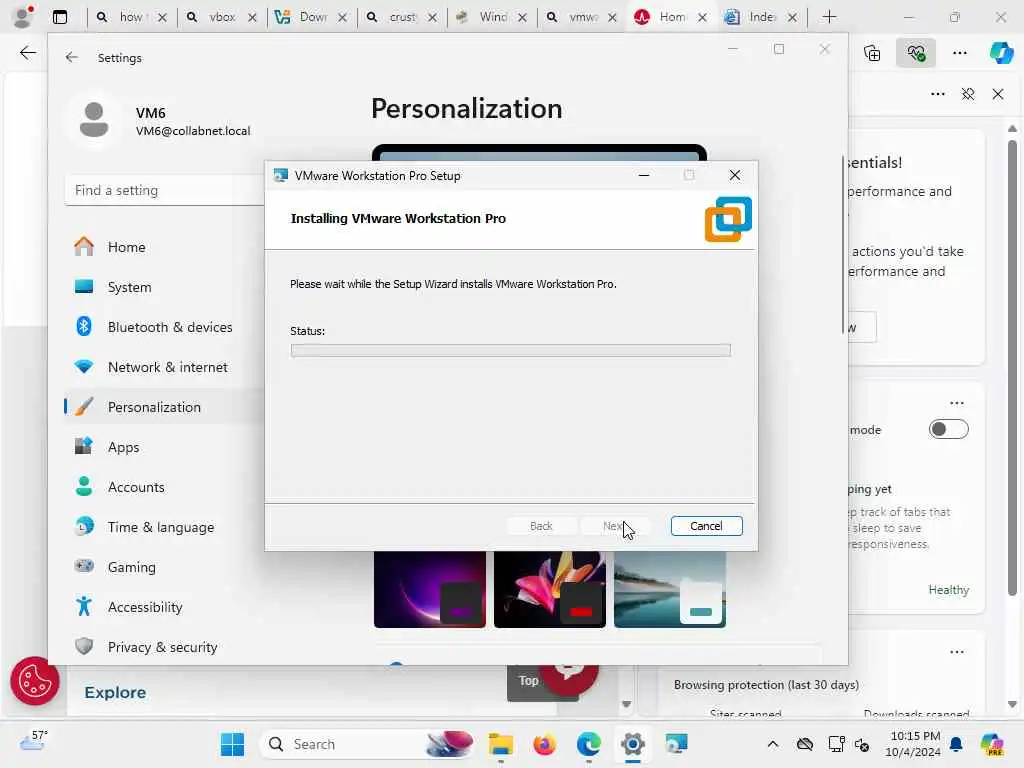Click the Explore heading on webpage
The height and width of the screenshot is (768, 1024).
[115, 692]
